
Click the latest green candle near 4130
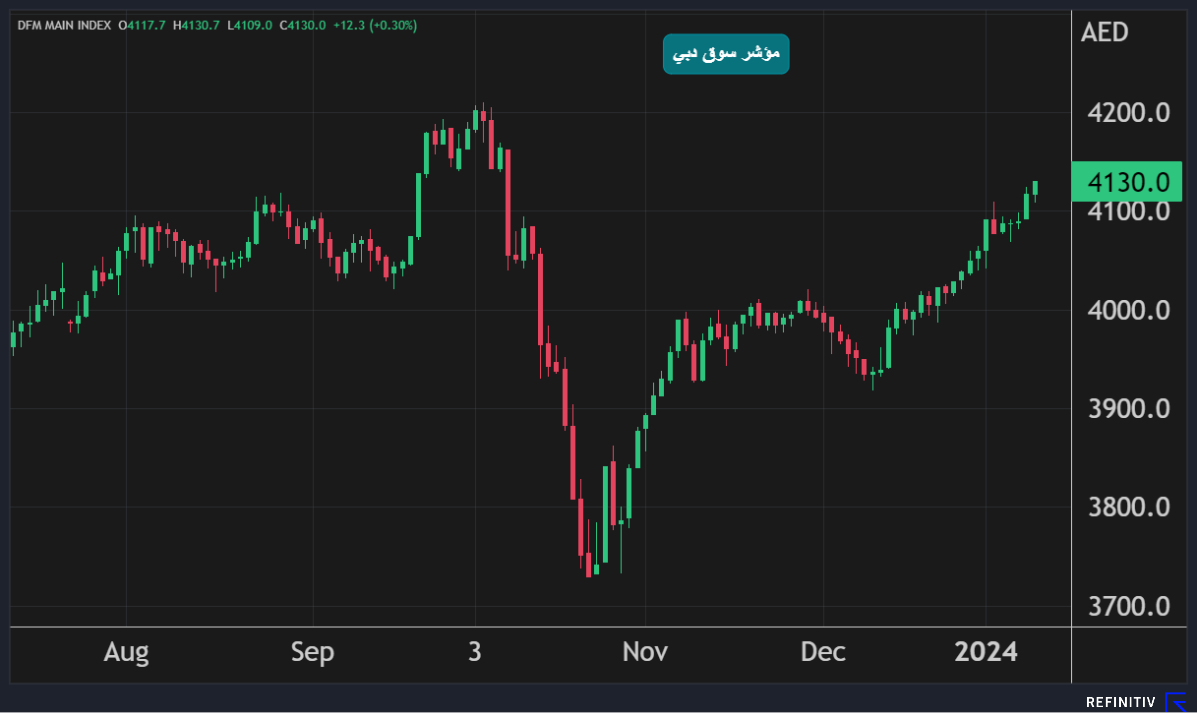pos(1035,188)
